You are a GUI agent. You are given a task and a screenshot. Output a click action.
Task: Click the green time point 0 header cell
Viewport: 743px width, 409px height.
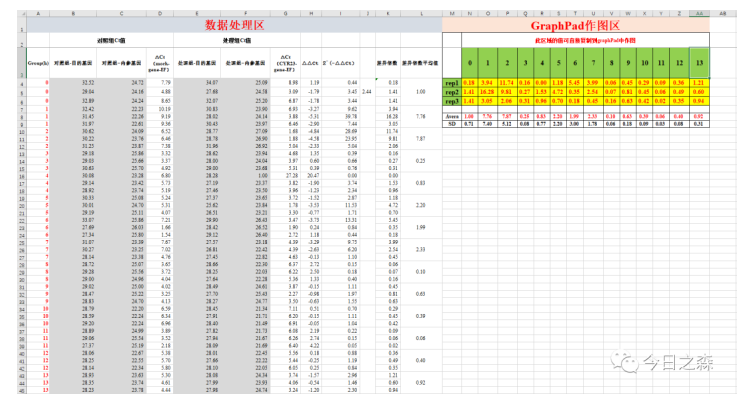click(x=471, y=61)
